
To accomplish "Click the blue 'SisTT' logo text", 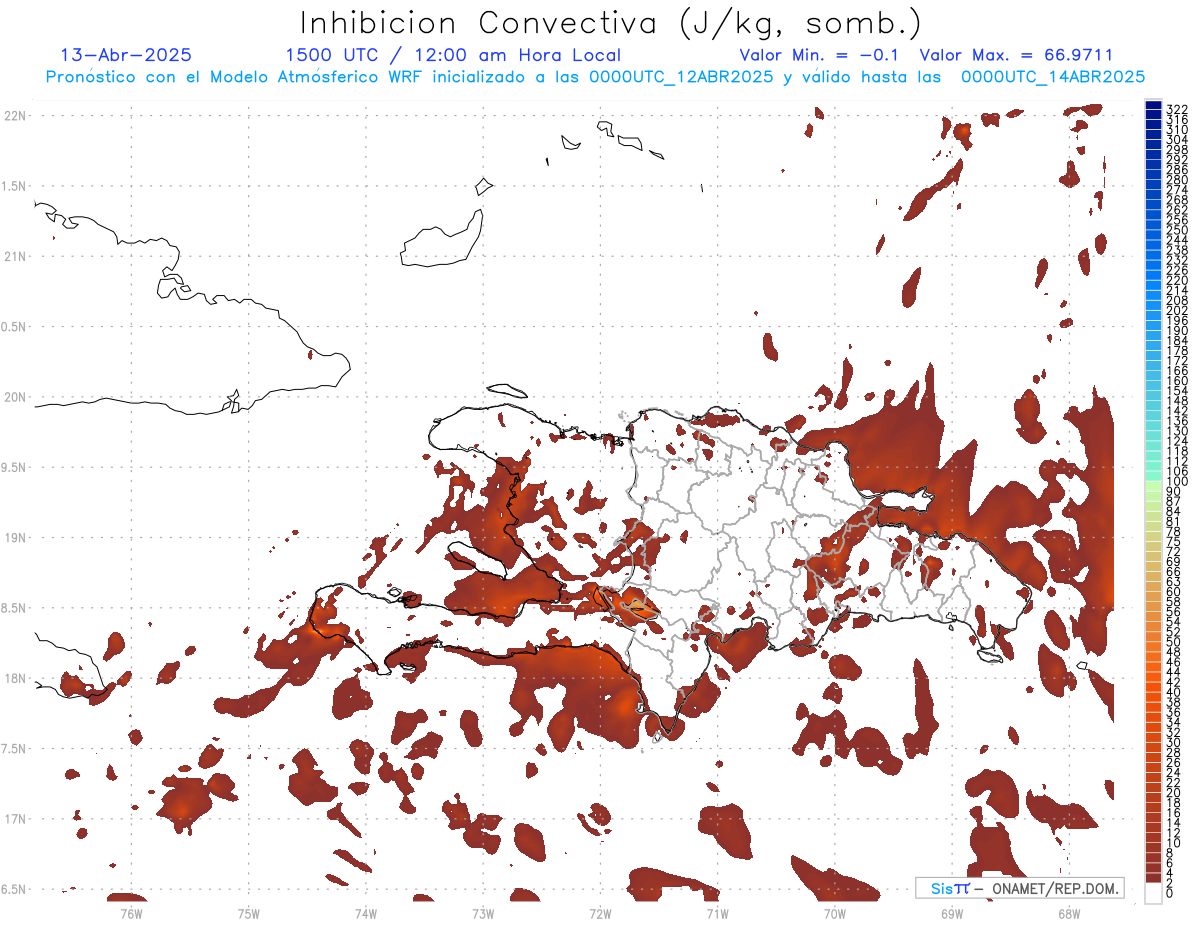I will pyautogui.click(x=949, y=888).
